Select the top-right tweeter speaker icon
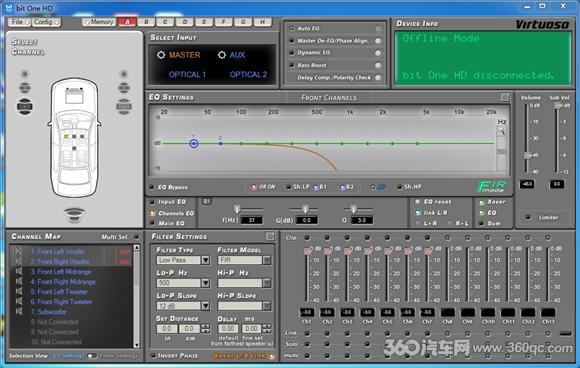Viewport: 580px width, 368px height. (x=124, y=74)
